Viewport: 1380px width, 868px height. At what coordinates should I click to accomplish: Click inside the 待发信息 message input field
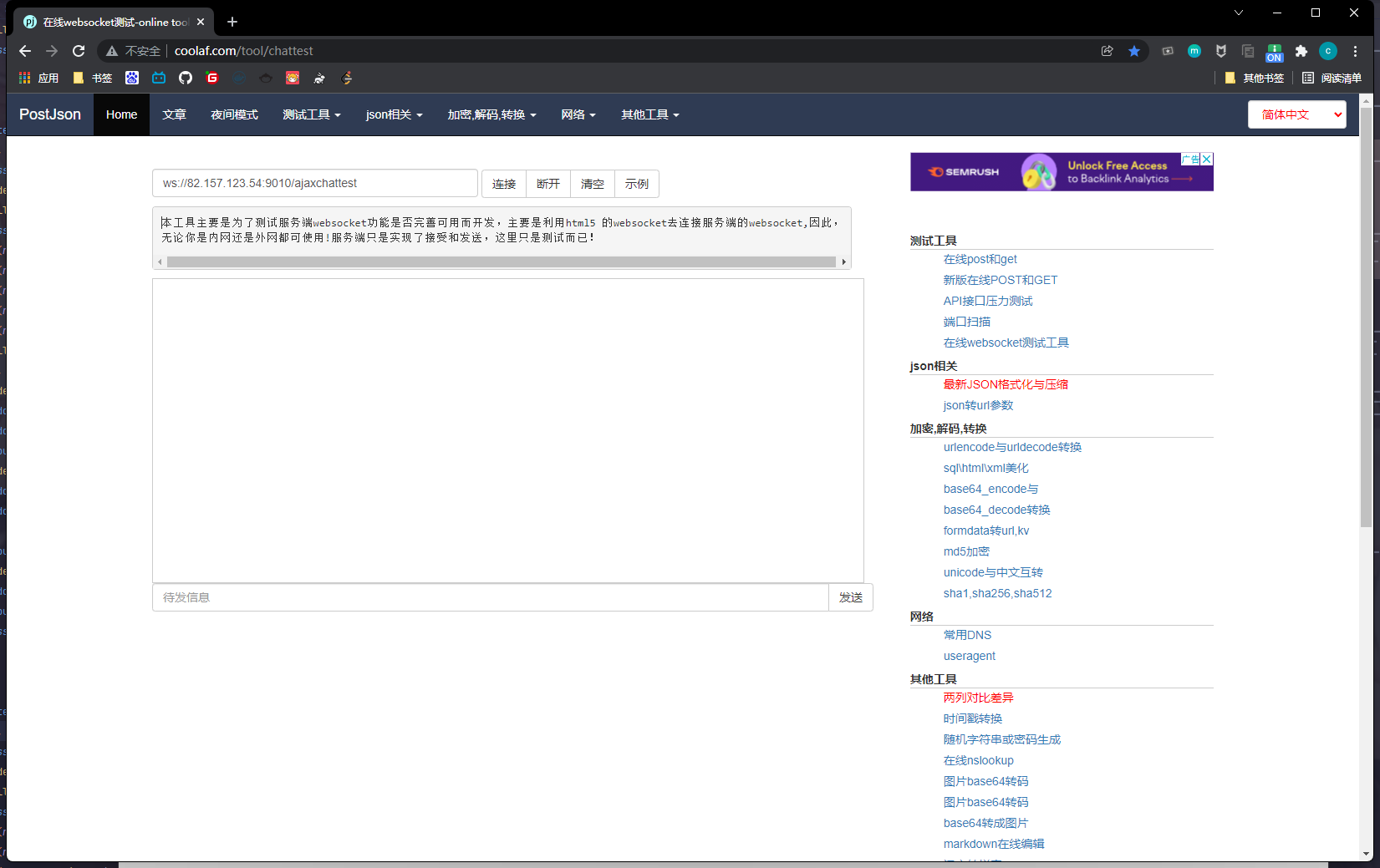[x=491, y=597]
